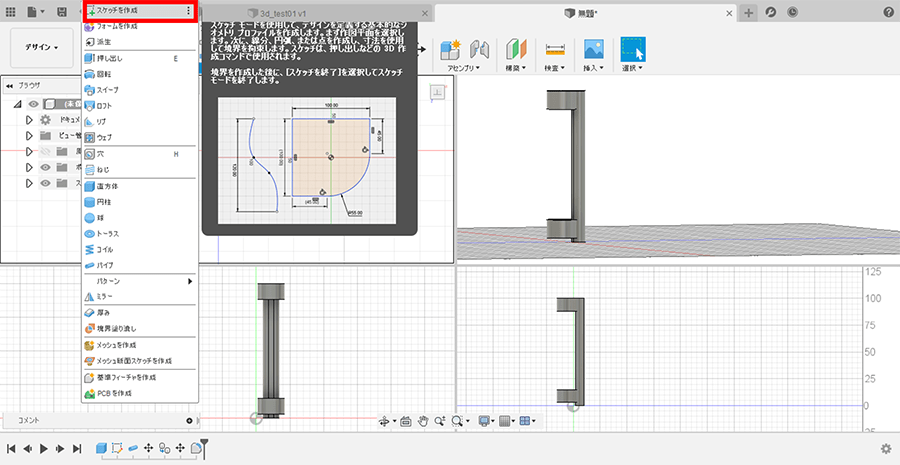Click the pan hand navigation icon
Screen dimensions: 900x465
(x=423, y=422)
